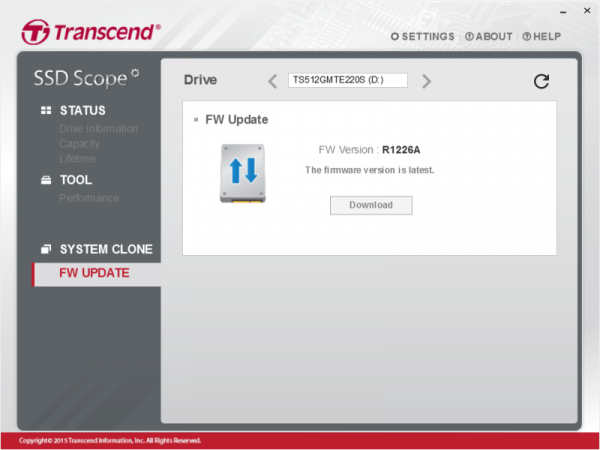Select the FW UPDATE tab
Screen dimensions: 600x450
click(94, 273)
